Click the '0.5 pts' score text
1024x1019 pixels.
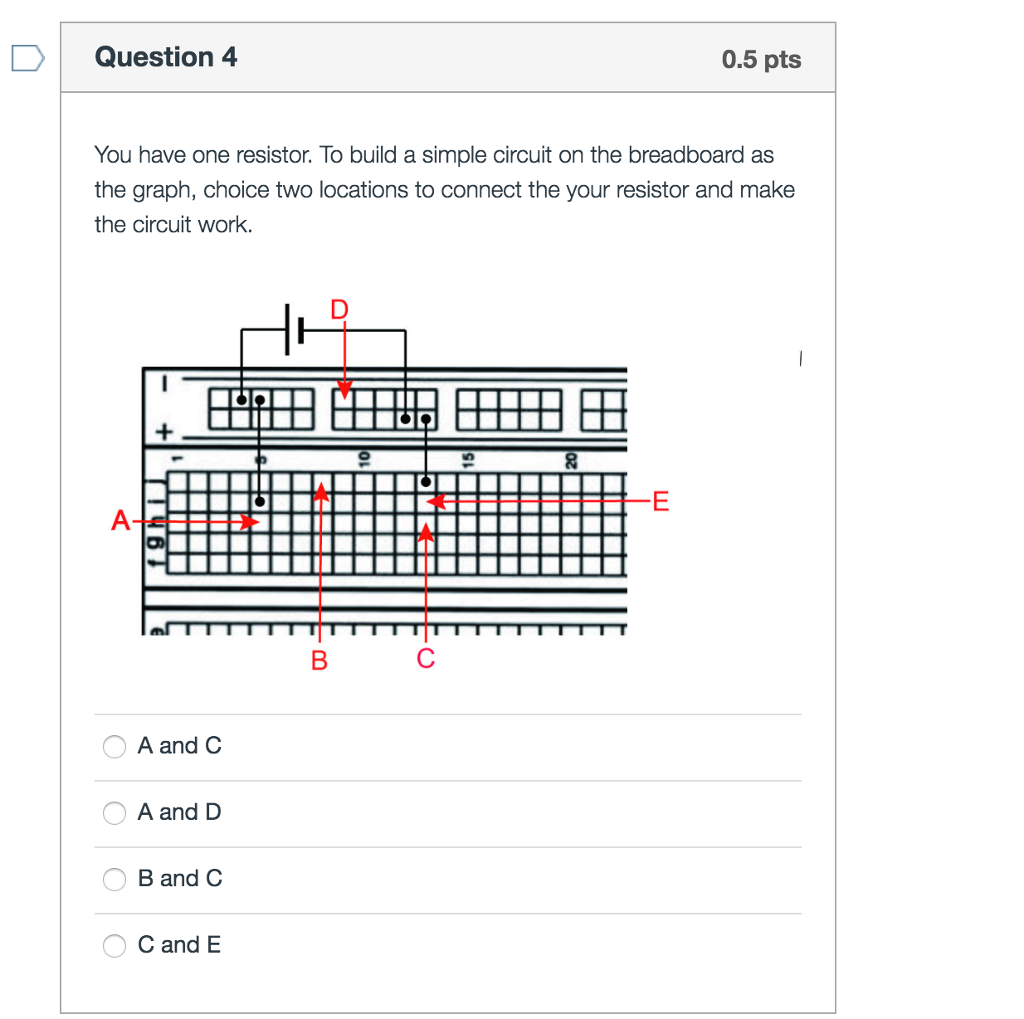[761, 60]
